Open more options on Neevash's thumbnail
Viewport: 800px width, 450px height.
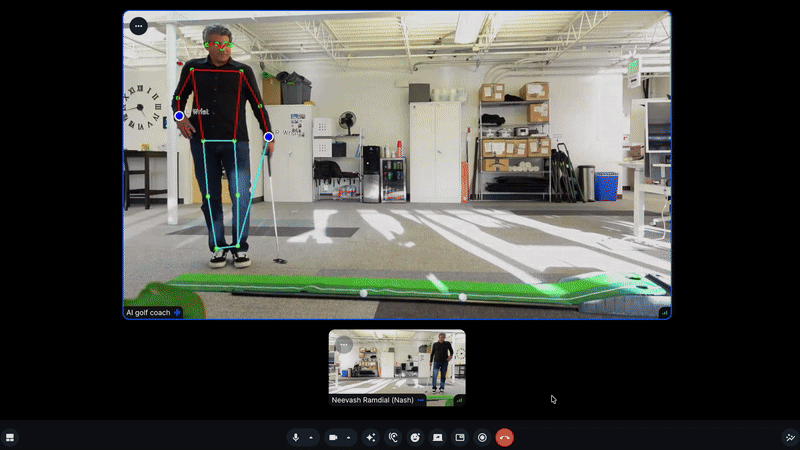(x=344, y=345)
